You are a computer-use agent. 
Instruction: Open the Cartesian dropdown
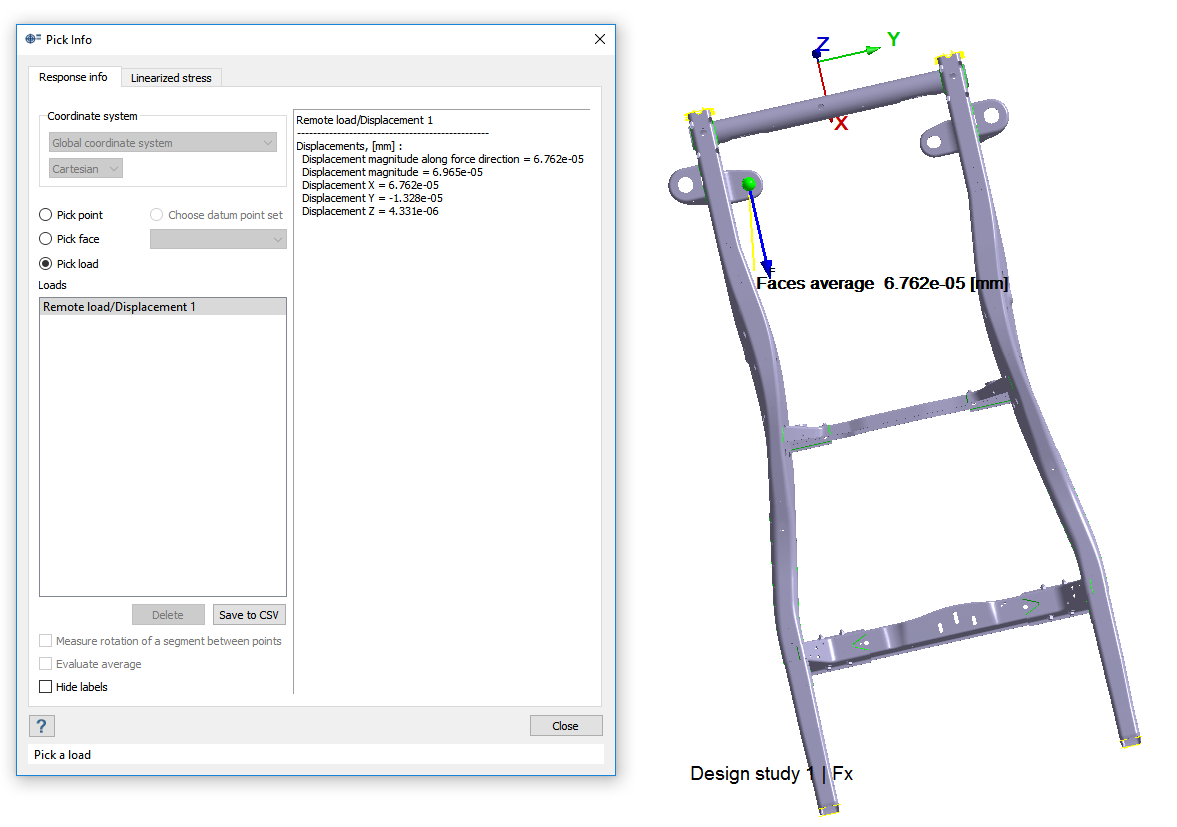[x=86, y=169]
